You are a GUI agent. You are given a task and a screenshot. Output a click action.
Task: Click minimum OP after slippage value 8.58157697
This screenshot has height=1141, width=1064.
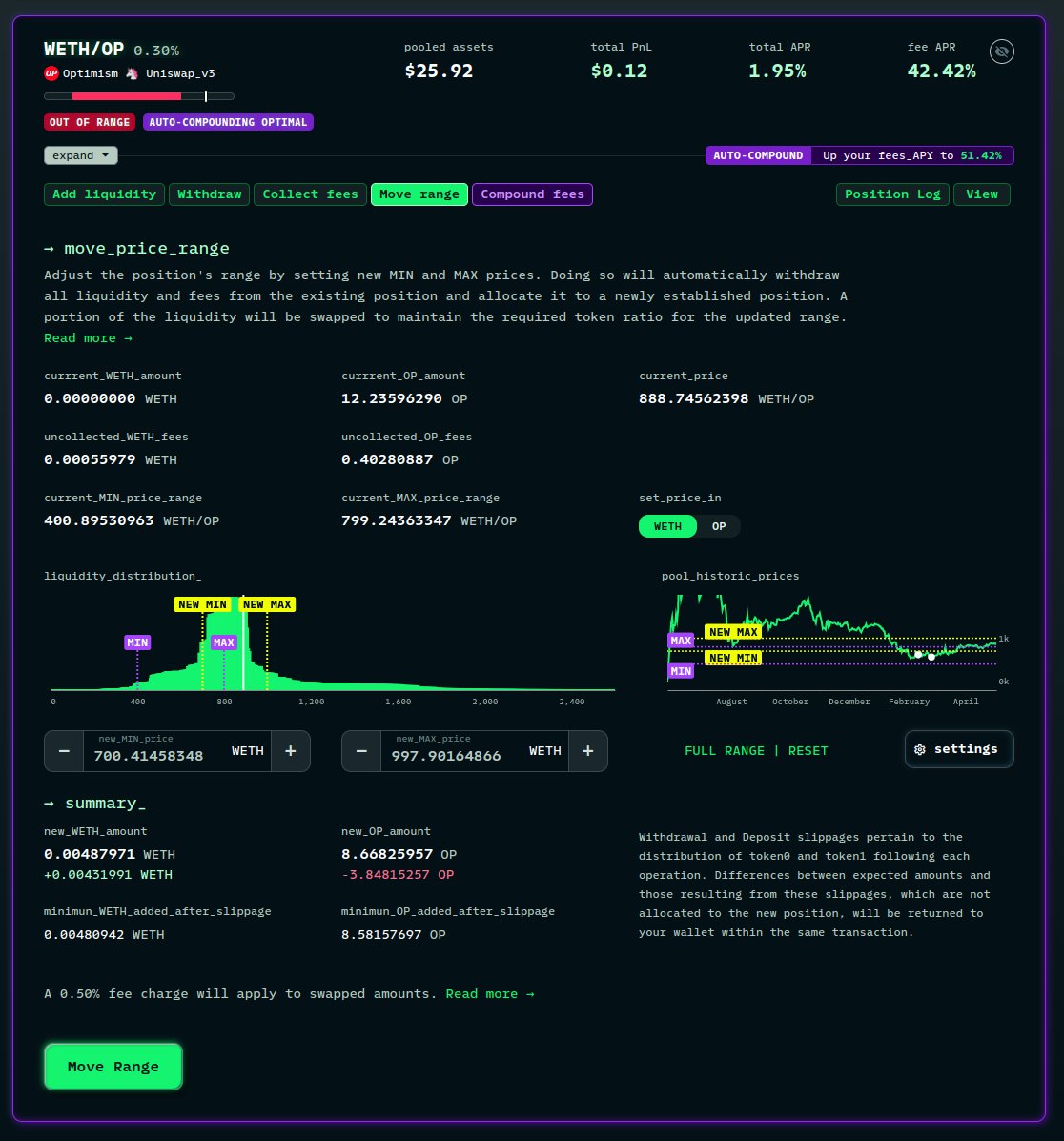coord(381,935)
